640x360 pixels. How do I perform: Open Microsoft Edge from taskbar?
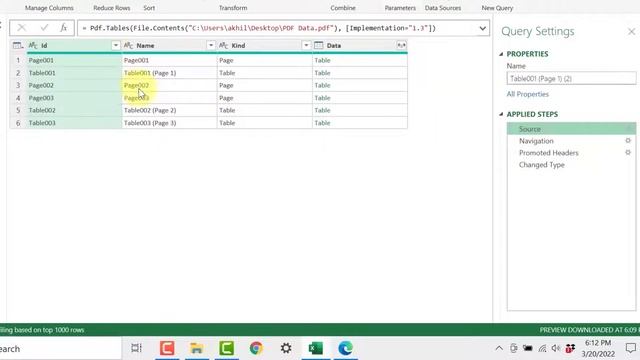345,348
